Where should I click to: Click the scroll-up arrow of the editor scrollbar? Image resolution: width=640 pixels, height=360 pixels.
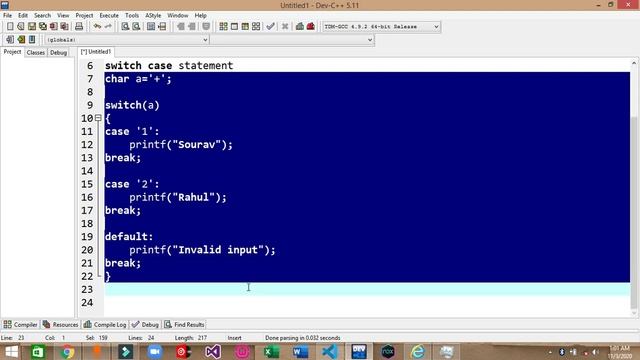pos(633,63)
